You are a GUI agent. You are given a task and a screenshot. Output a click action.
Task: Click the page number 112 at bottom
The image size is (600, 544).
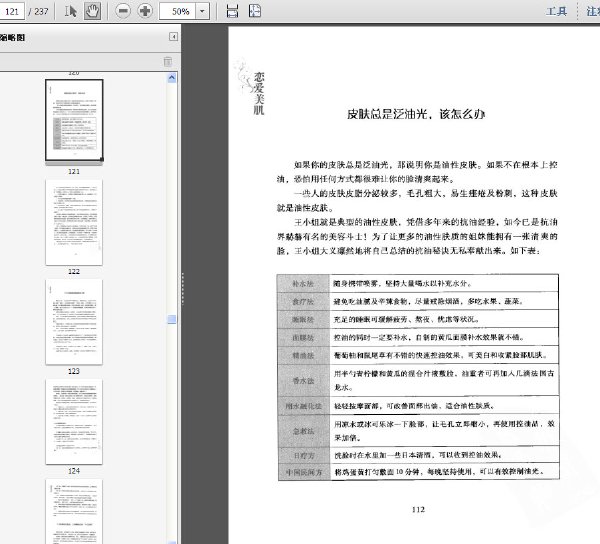click(x=418, y=510)
